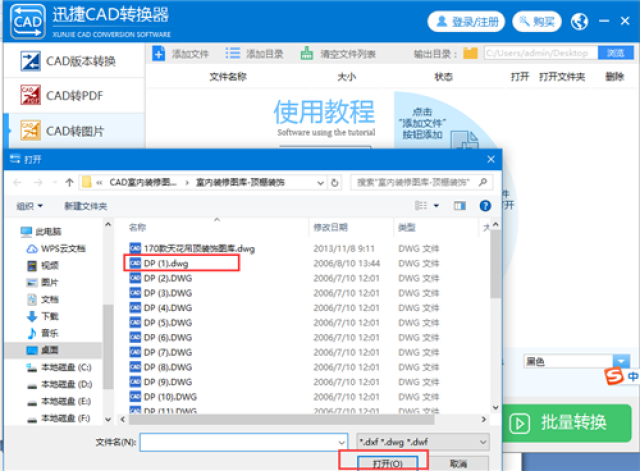The height and width of the screenshot is (471, 640).
Task: Click the blue help question icon
Action: tap(485, 206)
